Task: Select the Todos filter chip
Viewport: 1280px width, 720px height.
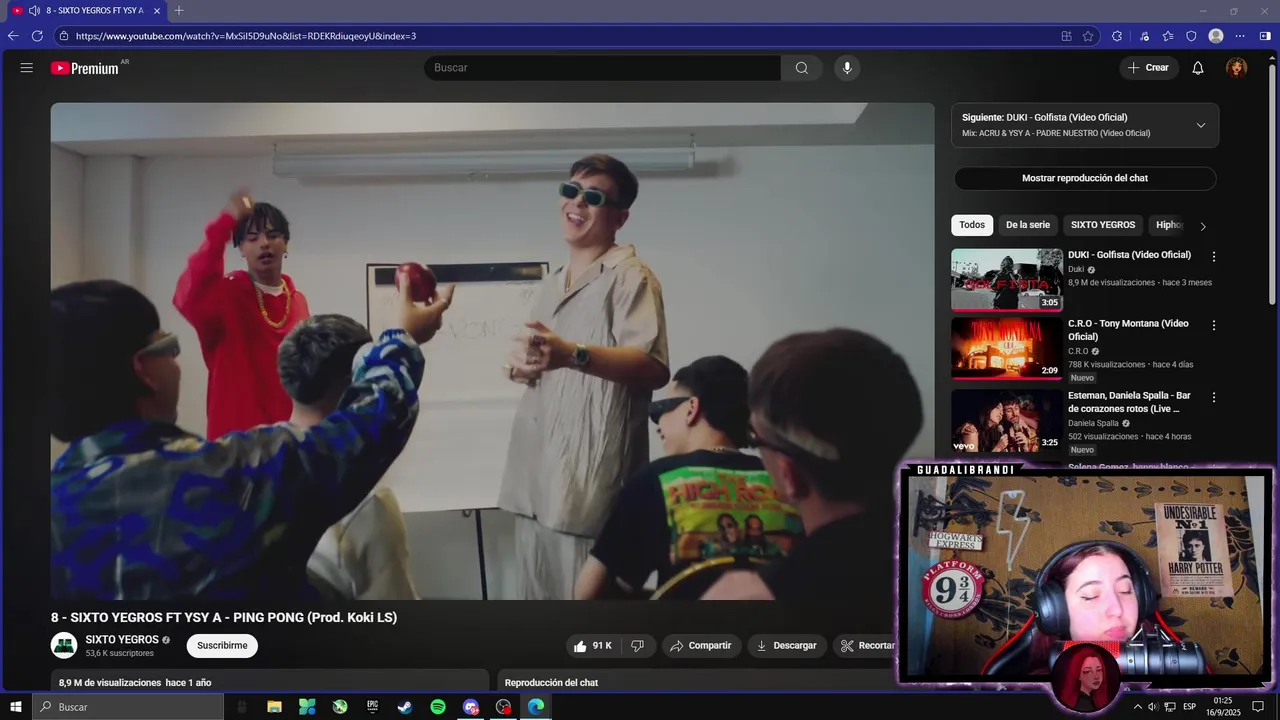Action: click(x=972, y=225)
